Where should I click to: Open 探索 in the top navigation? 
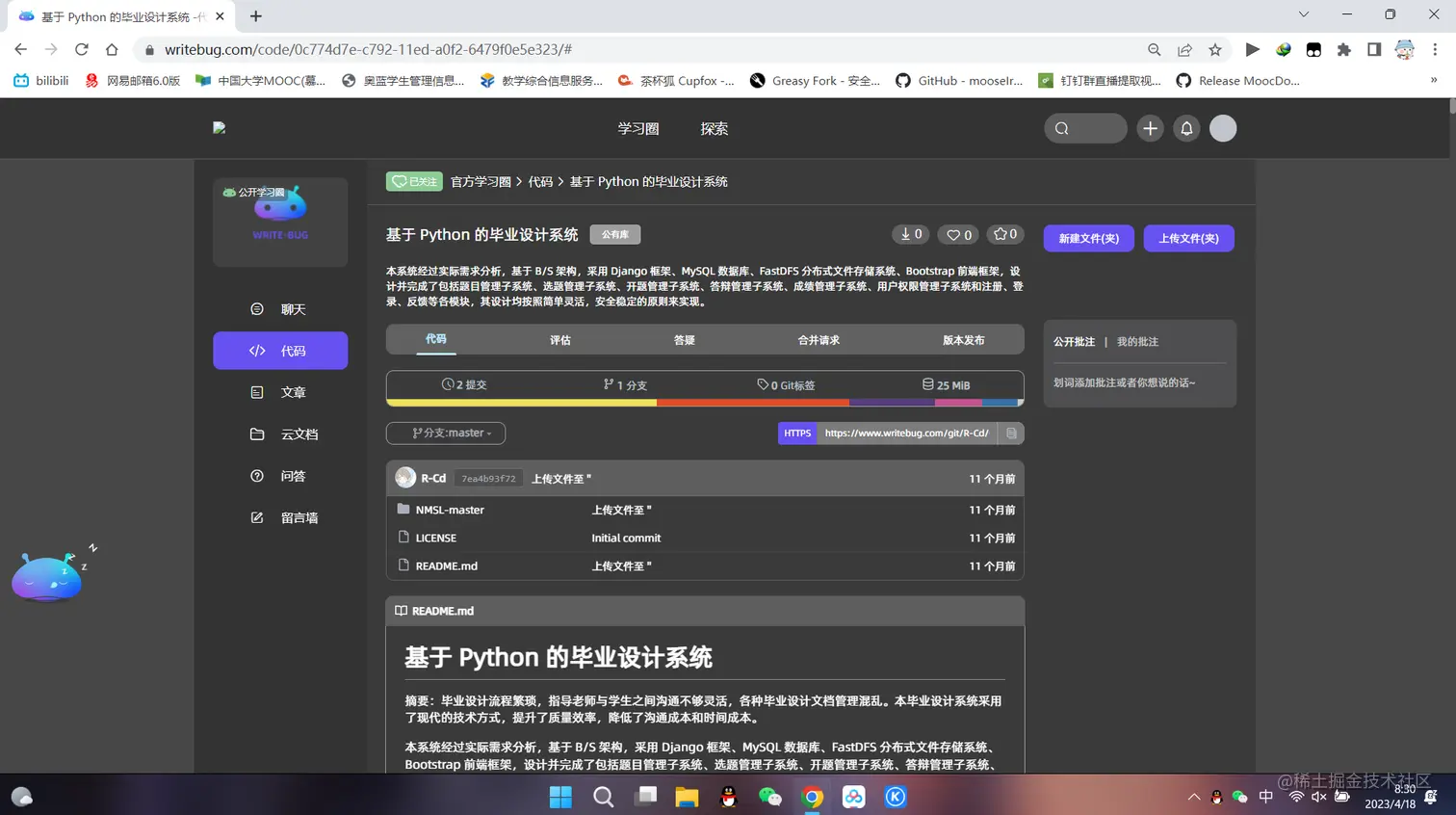click(x=715, y=128)
